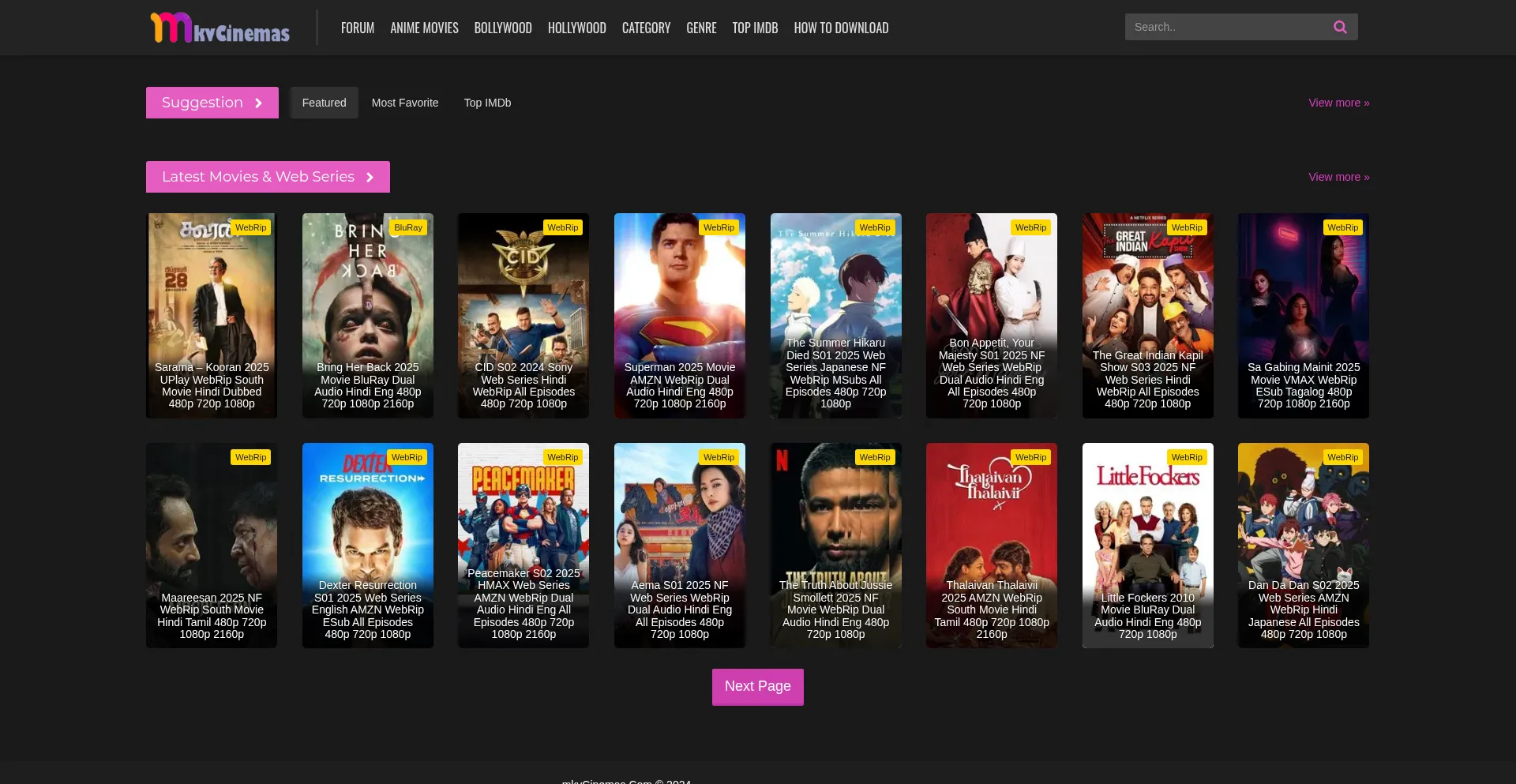
Task: Switch to Top IMDb suggestion tab
Action: point(487,103)
